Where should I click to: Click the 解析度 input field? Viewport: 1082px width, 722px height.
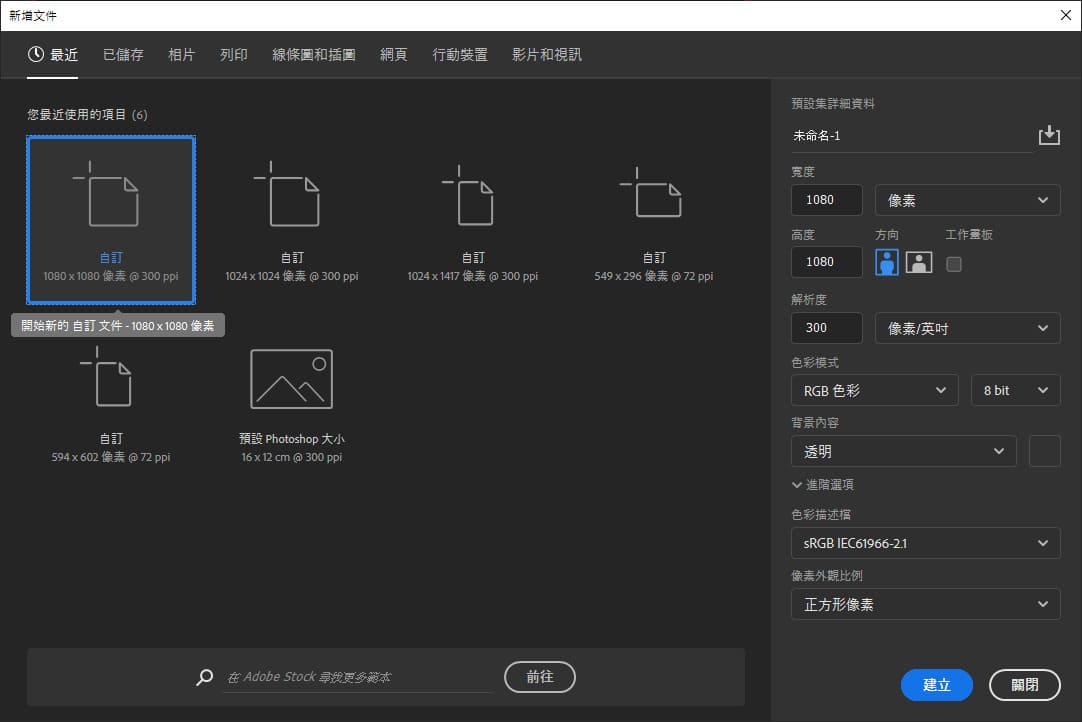pos(826,328)
